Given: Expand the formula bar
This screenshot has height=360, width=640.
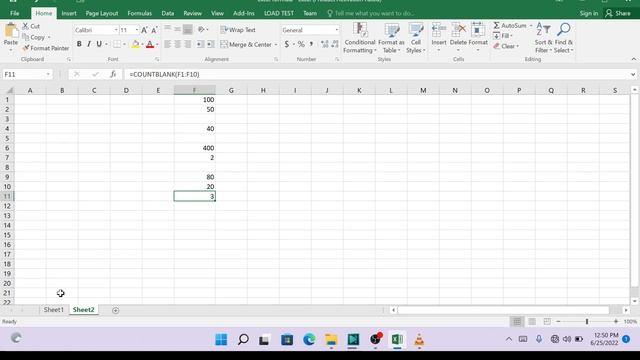Looking at the screenshot, I should tap(633, 74).
